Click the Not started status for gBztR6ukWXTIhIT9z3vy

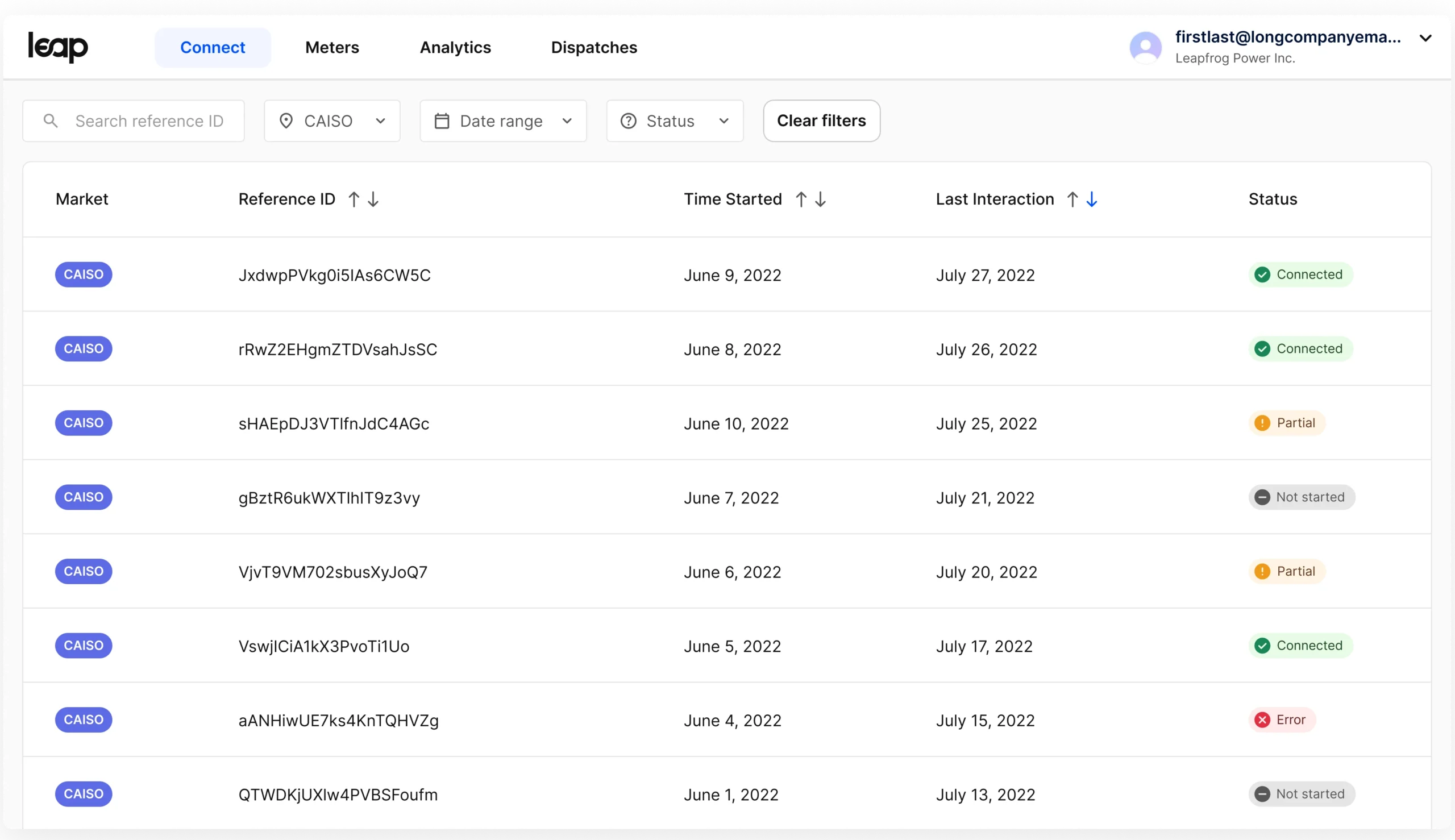(x=1302, y=497)
